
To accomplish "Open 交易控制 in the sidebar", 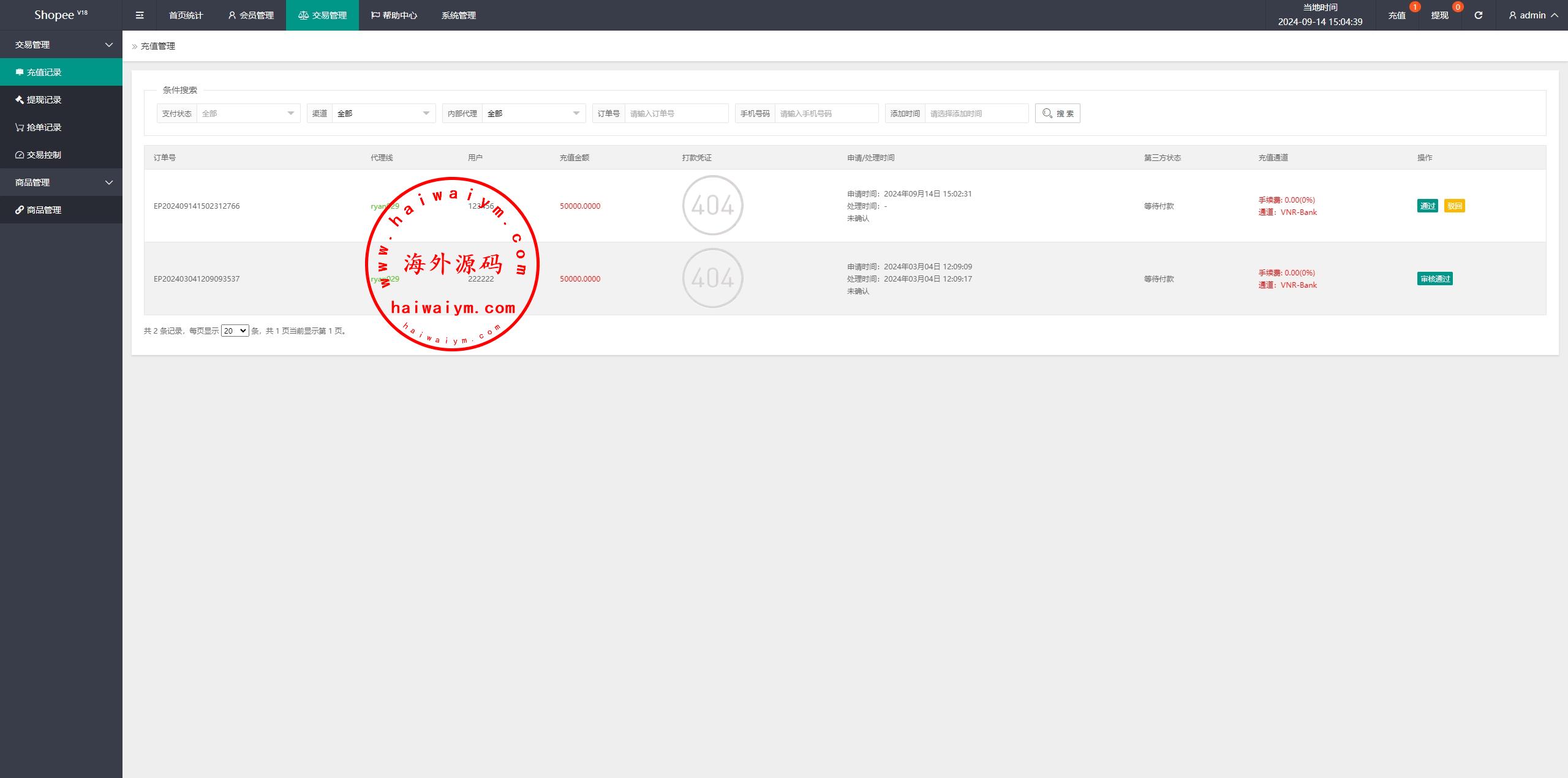I will tap(43, 155).
